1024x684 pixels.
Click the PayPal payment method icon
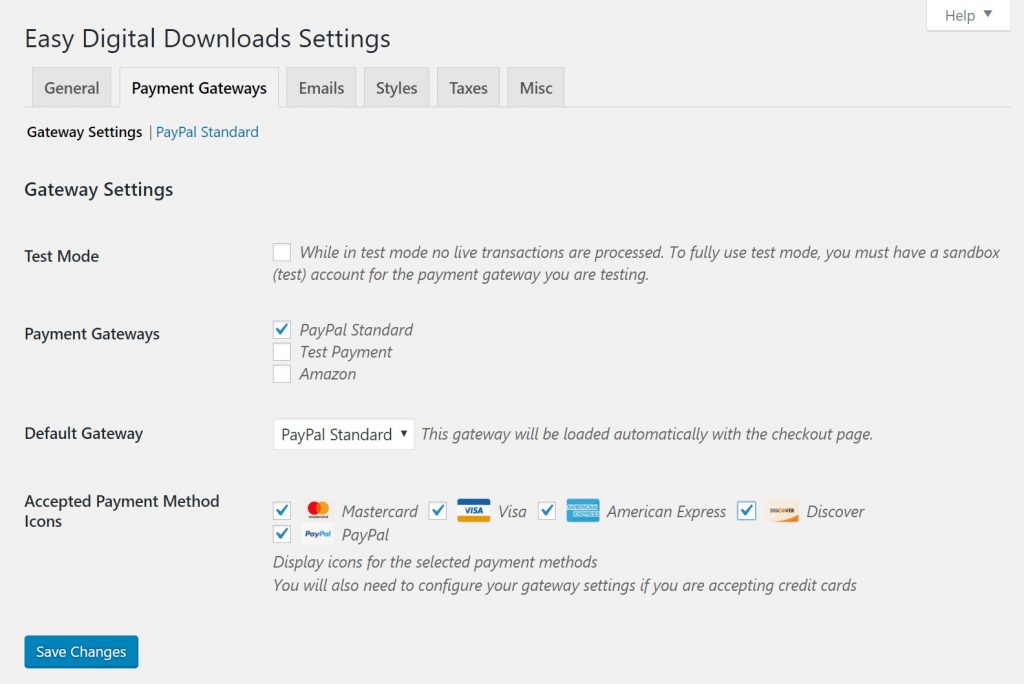pyautogui.click(x=318, y=534)
